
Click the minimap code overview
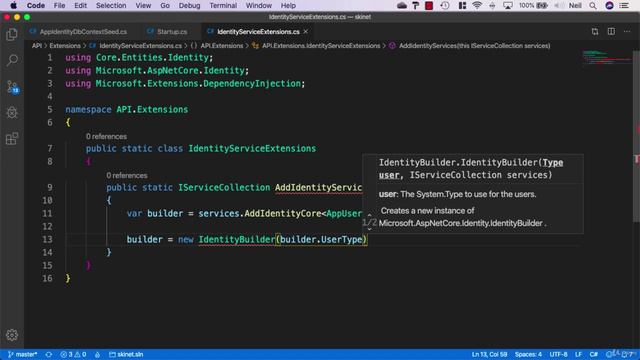click(607, 58)
